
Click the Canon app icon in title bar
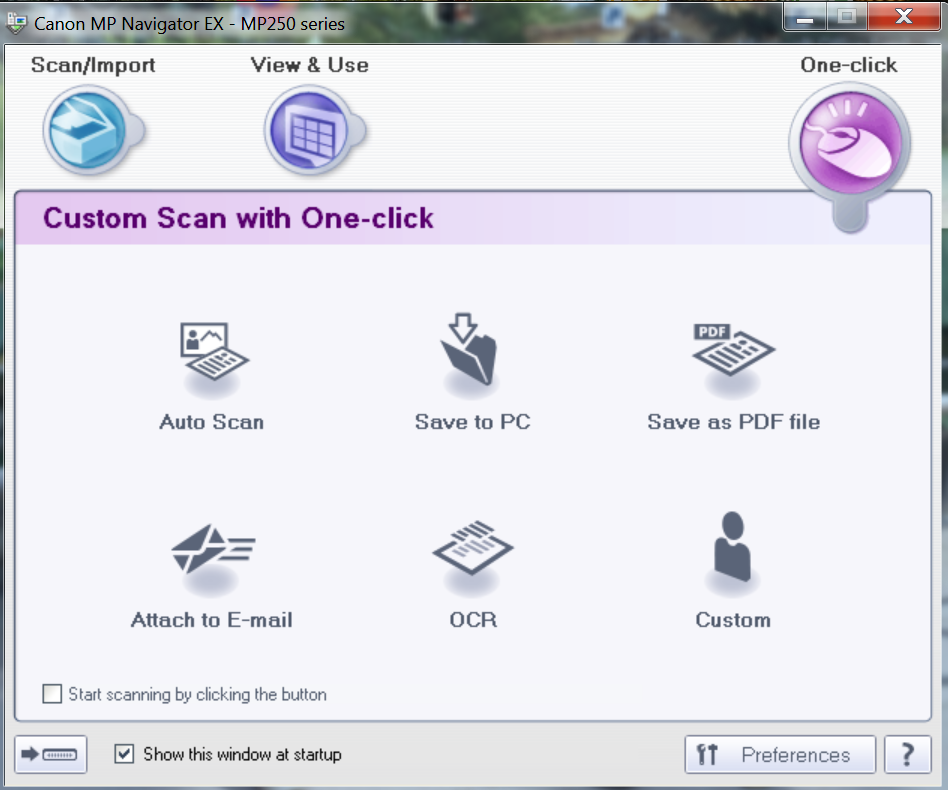pos(17,22)
